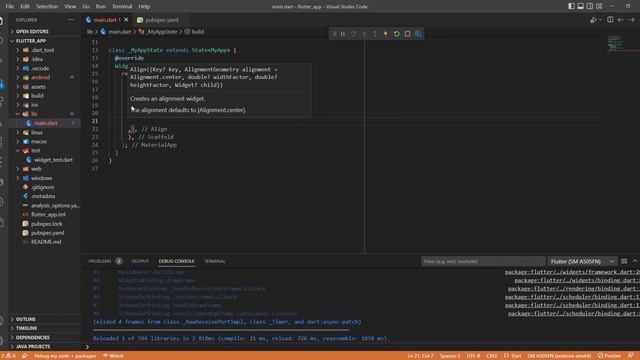
Task: Open the File menu
Action: (x=10, y=6)
